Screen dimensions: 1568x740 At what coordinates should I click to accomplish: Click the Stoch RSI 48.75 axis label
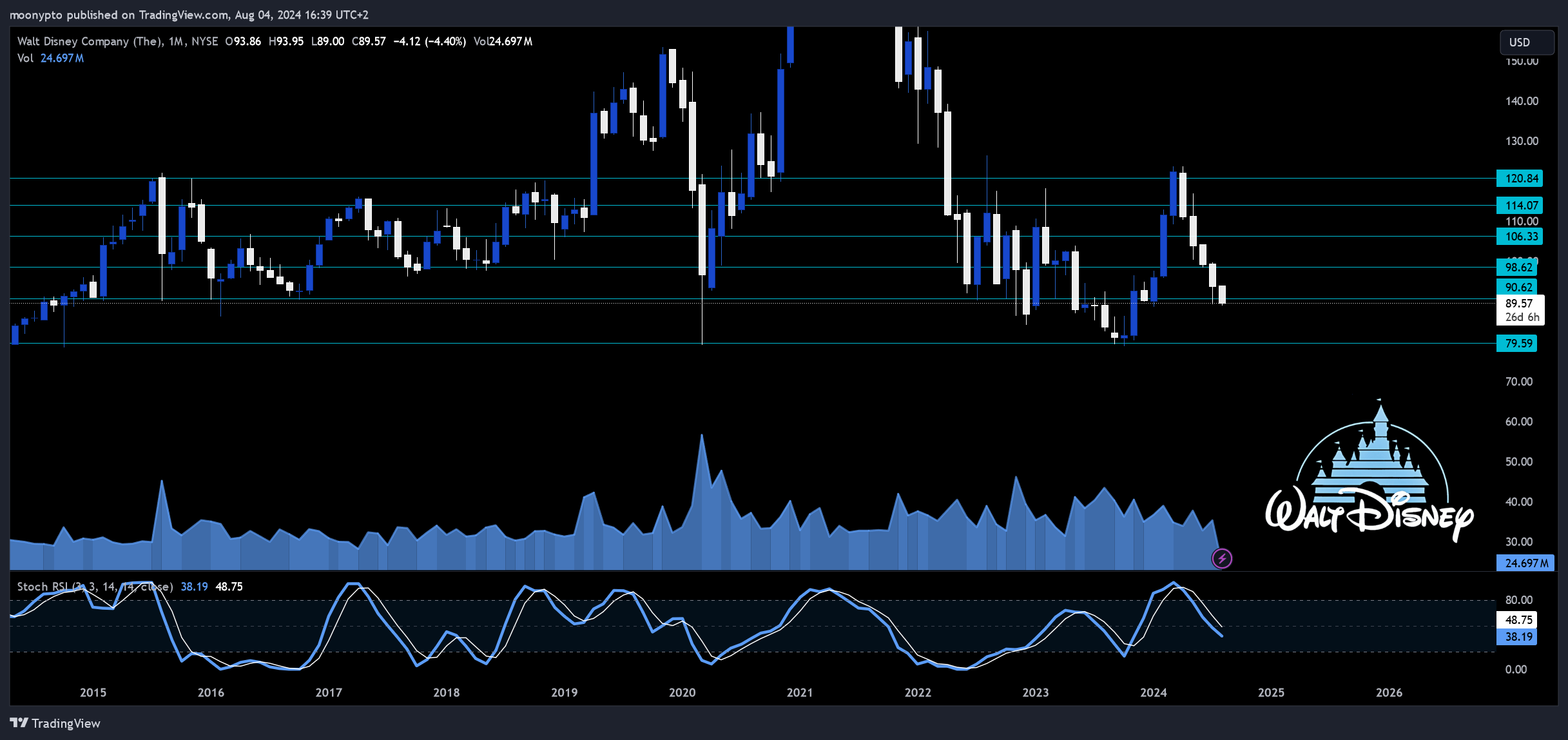tap(1516, 620)
